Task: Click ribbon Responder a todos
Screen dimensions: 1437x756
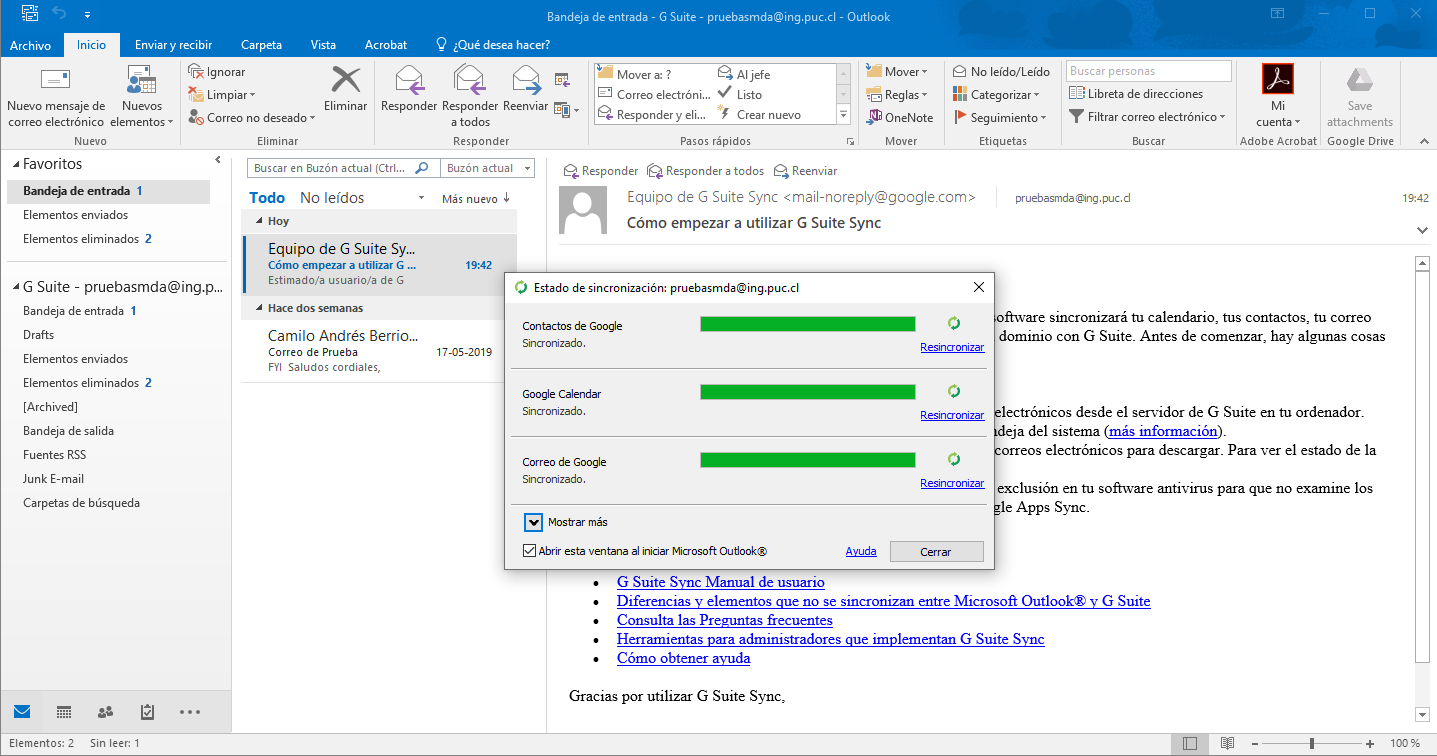Action: click(x=470, y=96)
